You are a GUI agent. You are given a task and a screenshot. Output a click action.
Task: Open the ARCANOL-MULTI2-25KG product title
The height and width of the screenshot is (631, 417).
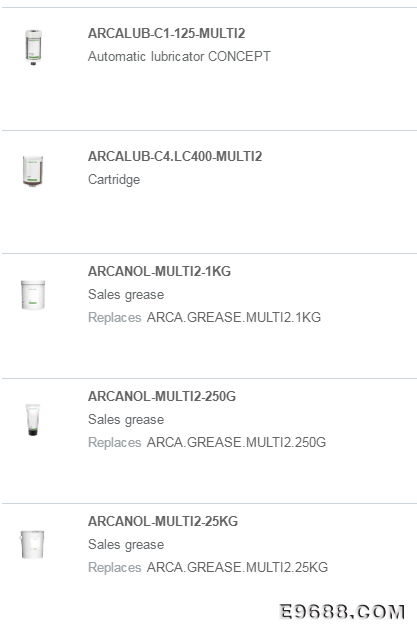pyautogui.click(x=163, y=521)
